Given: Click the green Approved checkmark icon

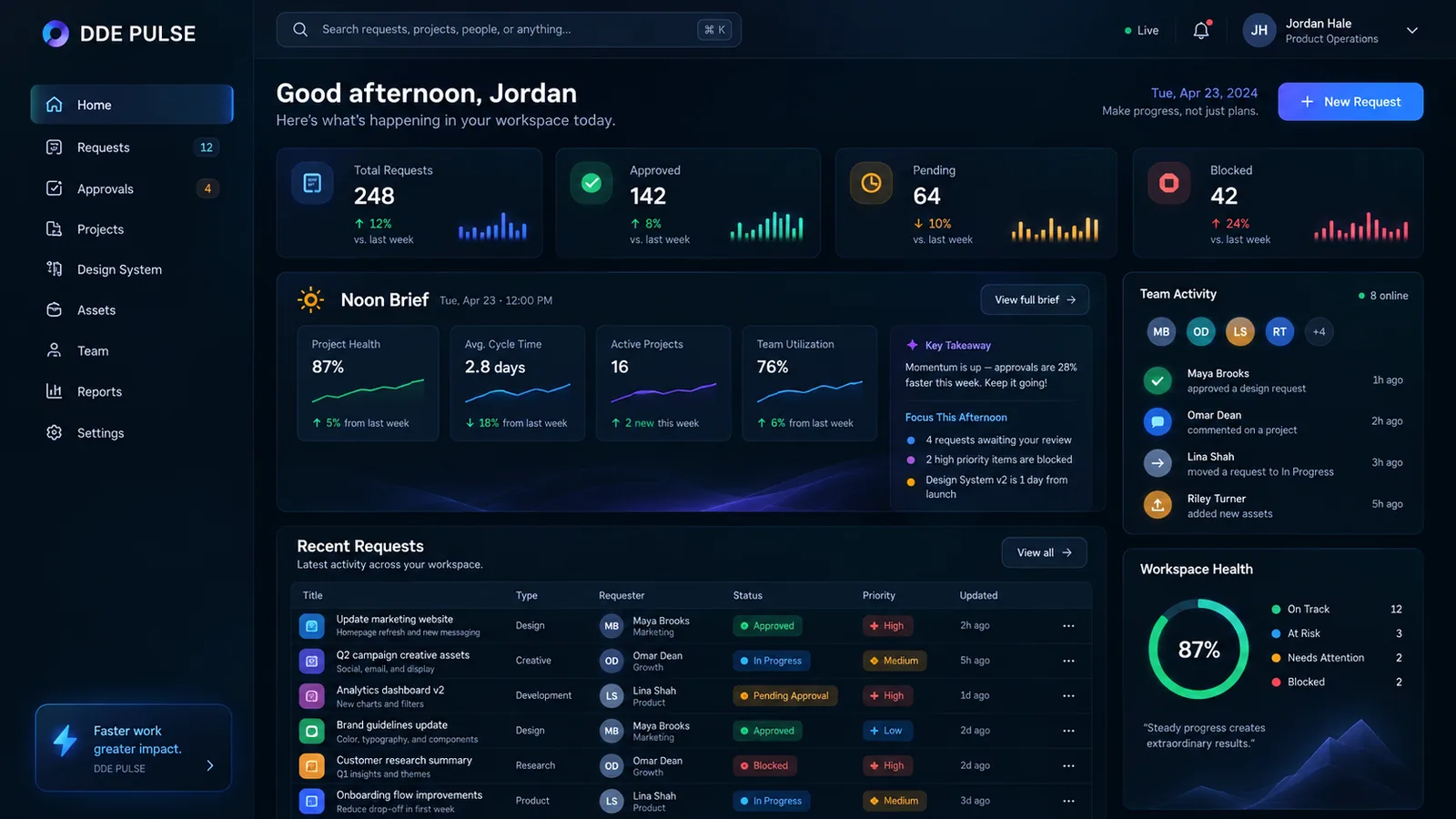Looking at the screenshot, I should [x=591, y=183].
